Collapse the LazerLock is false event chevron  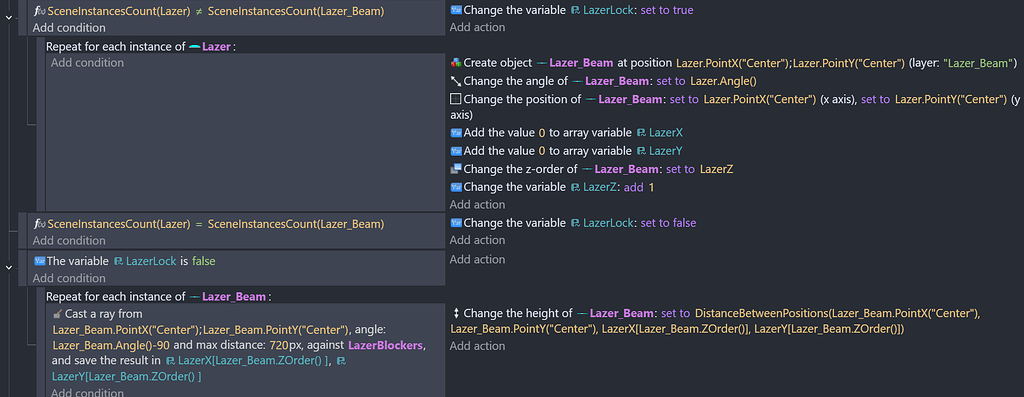8,267
